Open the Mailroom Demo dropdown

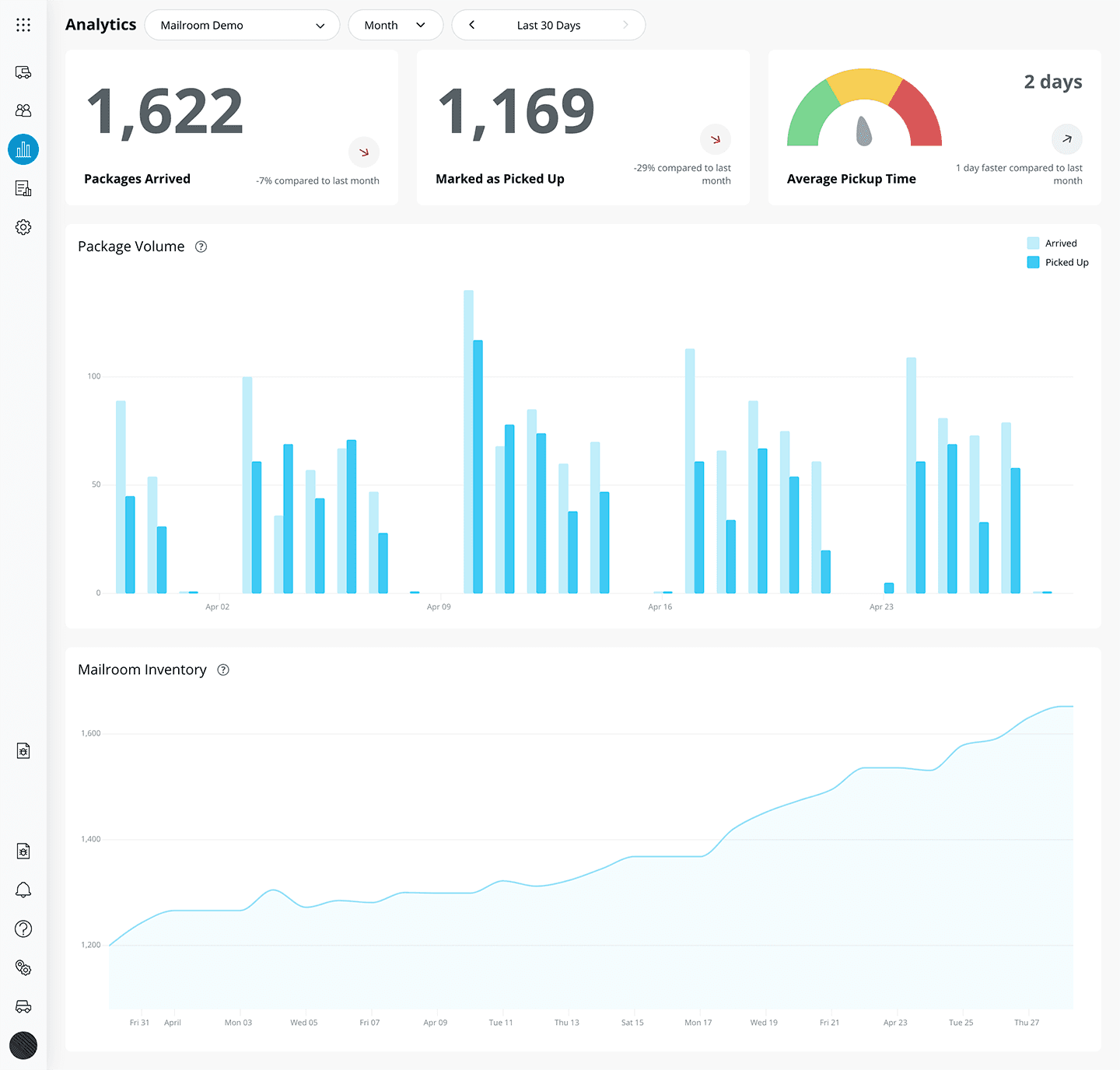(242, 25)
